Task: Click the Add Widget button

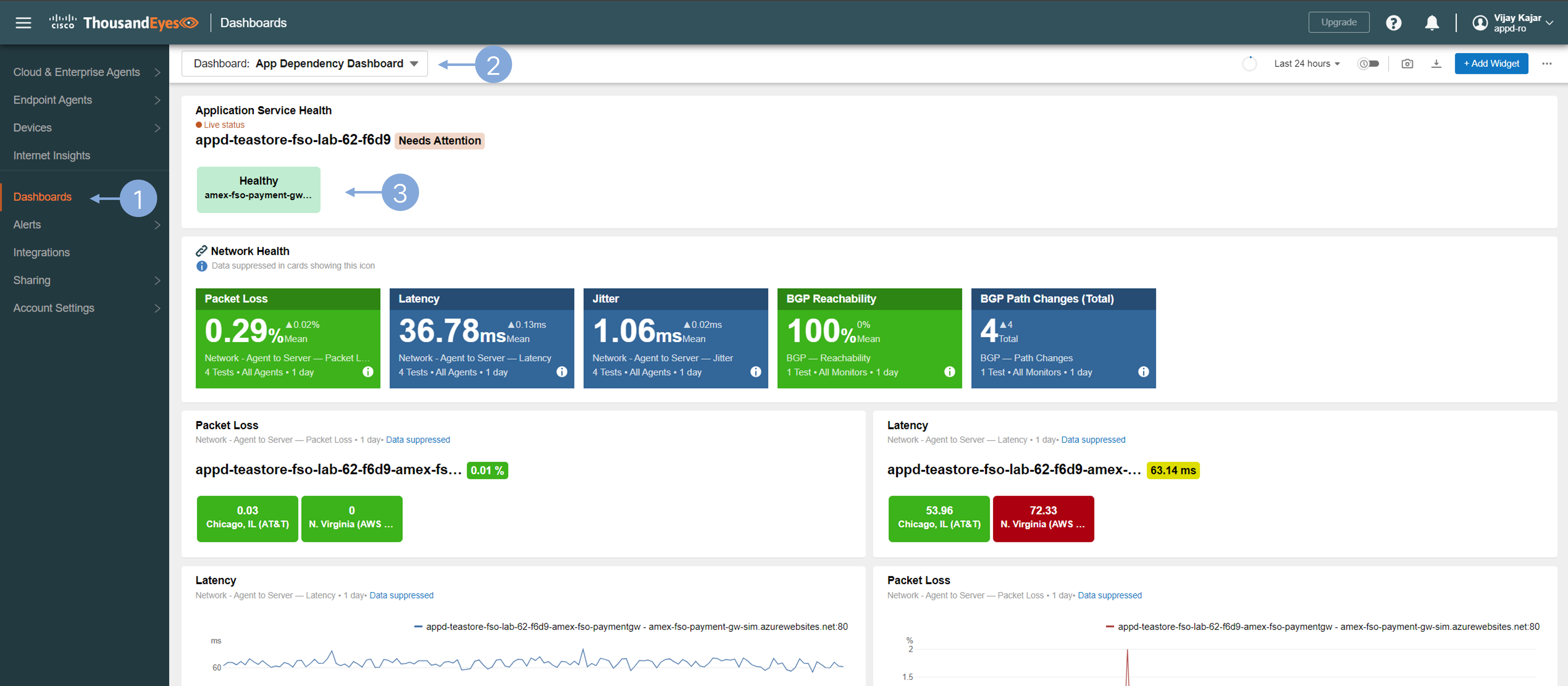Action: point(1491,63)
